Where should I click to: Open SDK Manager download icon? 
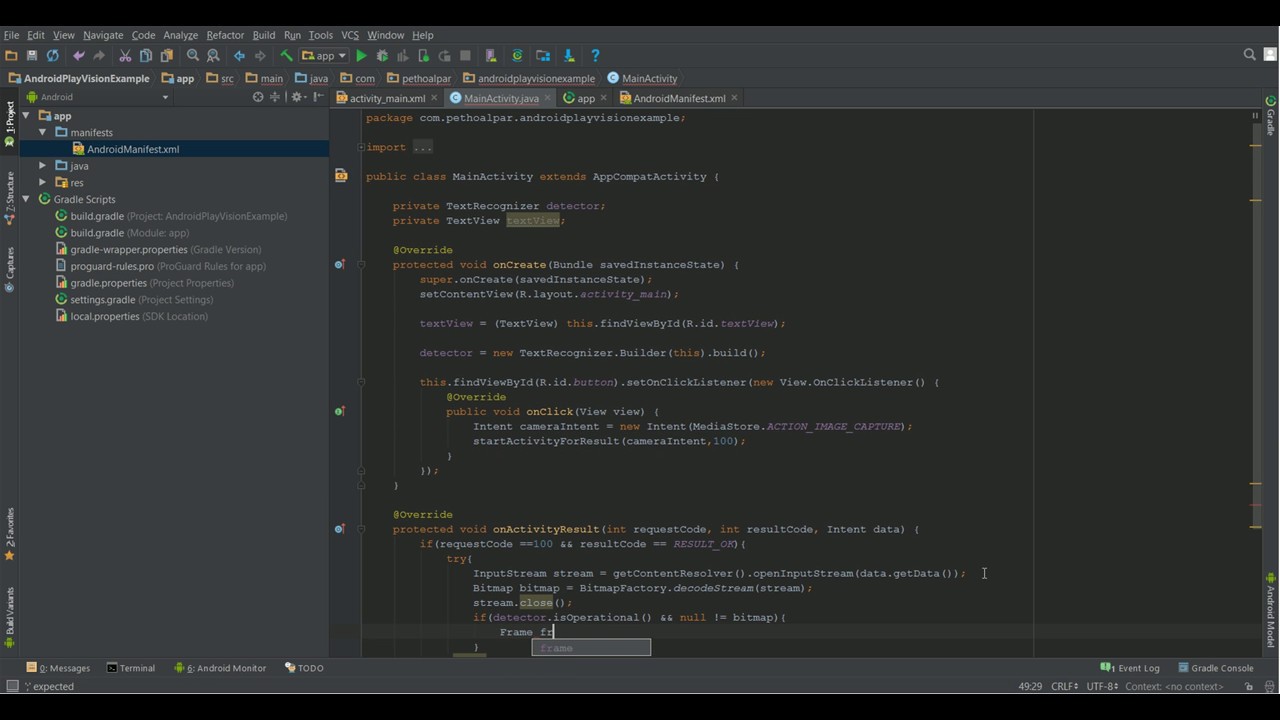point(569,56)
